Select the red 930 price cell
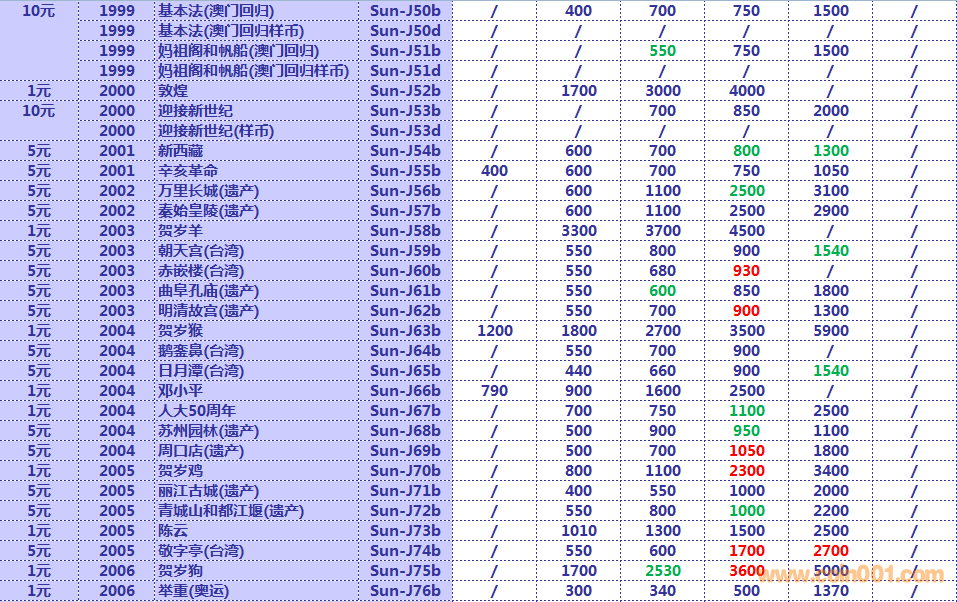The height and width of the screenshot is (602, 957). pos(746,271)
